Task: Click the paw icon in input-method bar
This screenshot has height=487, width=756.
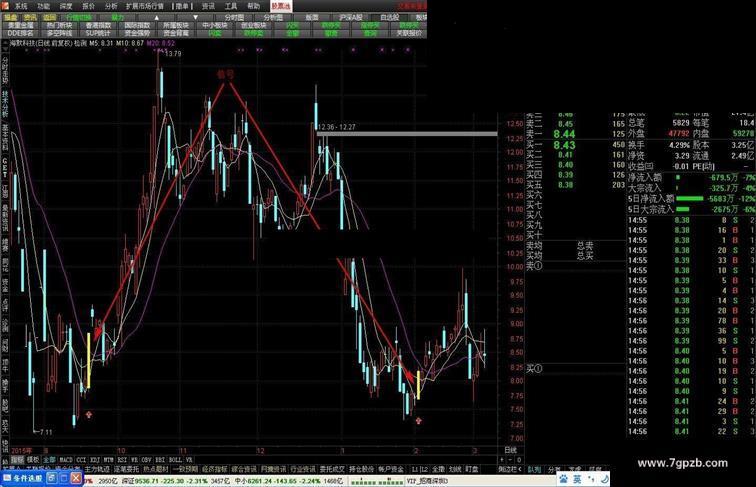Action: coord(563,479)
